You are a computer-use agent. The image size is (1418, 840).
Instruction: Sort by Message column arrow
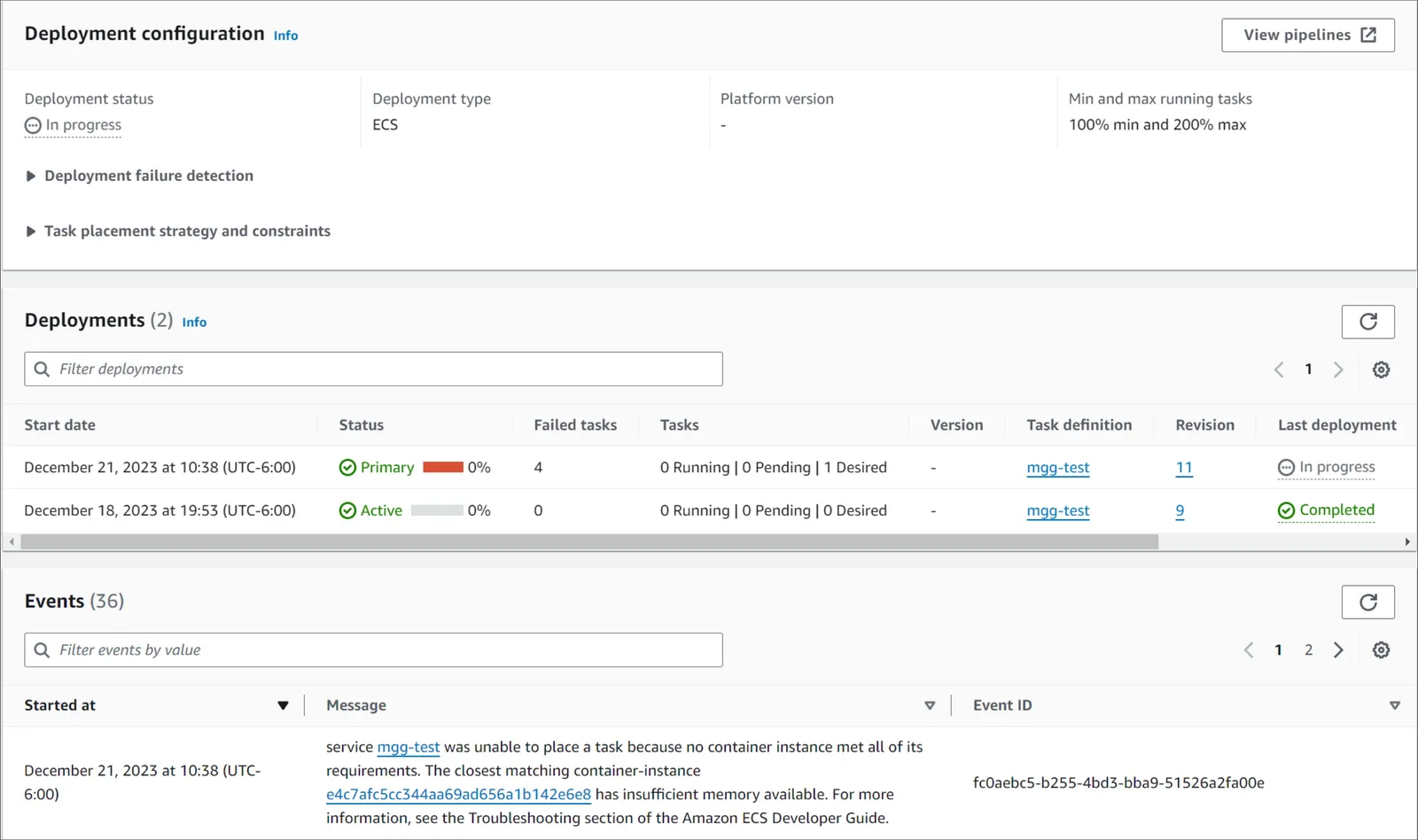tap(930, 706)
